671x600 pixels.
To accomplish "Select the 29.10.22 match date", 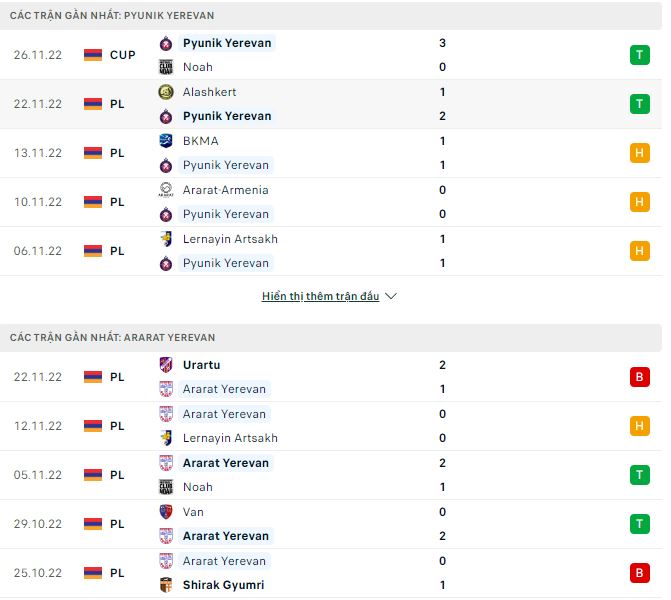I will [38, 524].
